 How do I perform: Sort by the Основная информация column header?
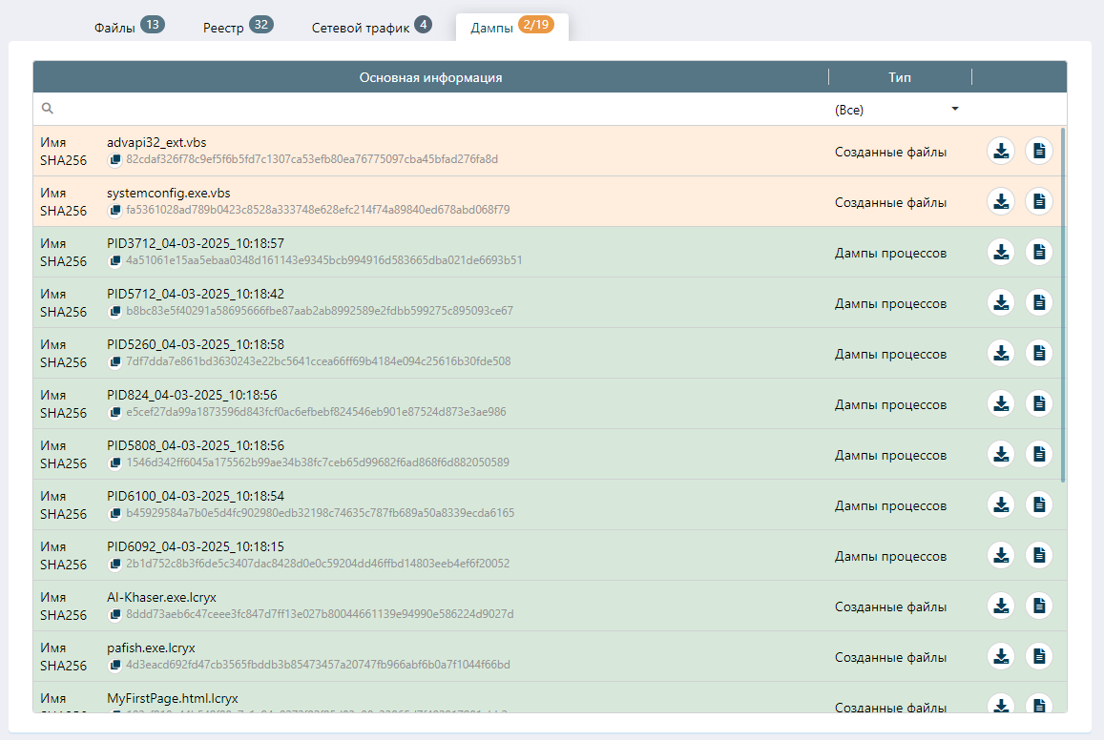[x=430, y=77]
